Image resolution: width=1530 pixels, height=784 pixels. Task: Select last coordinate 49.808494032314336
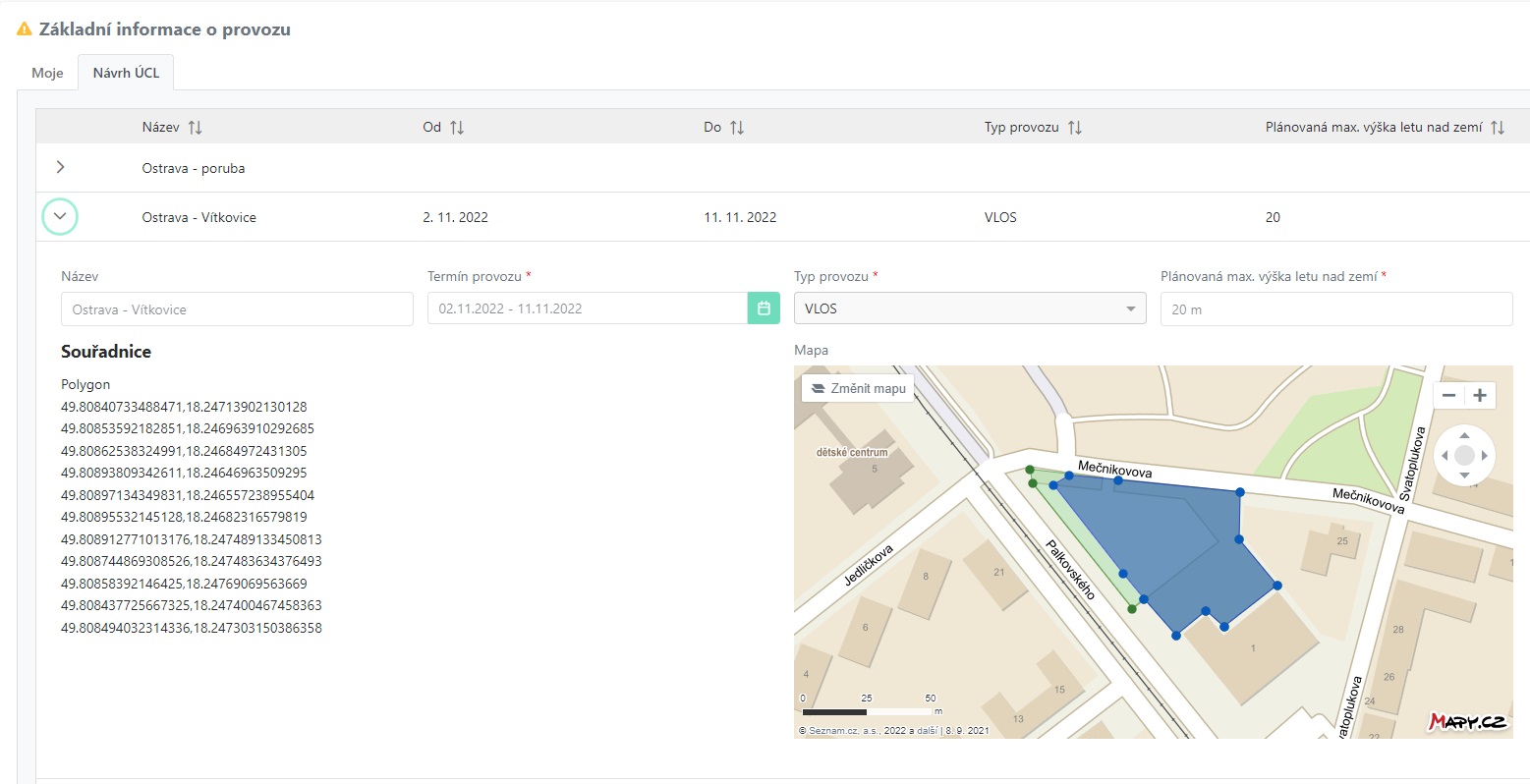coord(192,628)
